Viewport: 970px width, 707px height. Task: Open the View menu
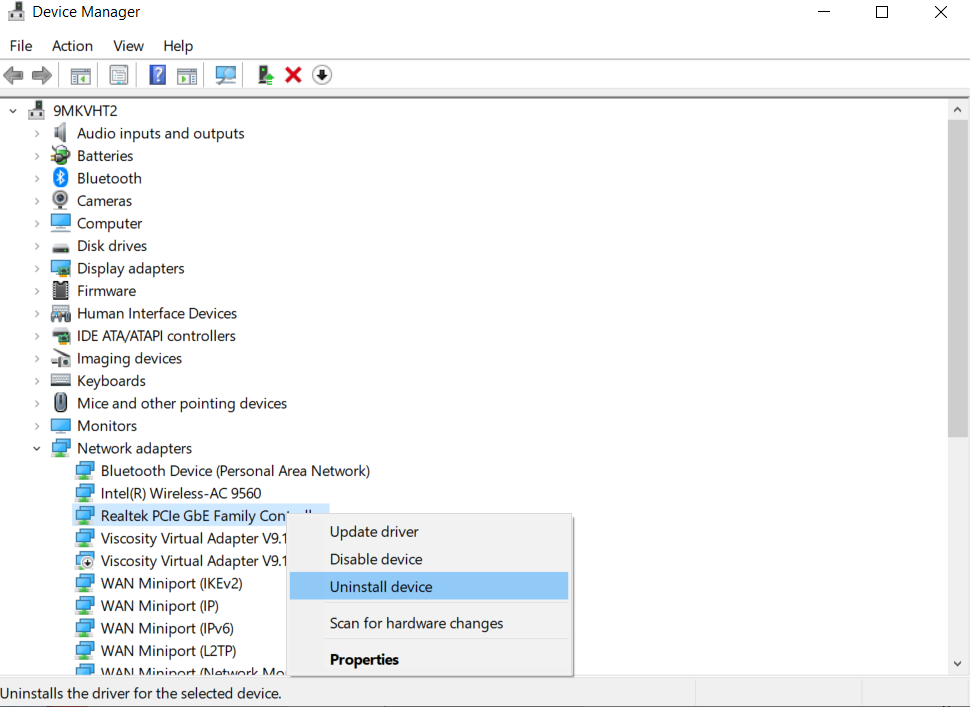pos(128,46)
